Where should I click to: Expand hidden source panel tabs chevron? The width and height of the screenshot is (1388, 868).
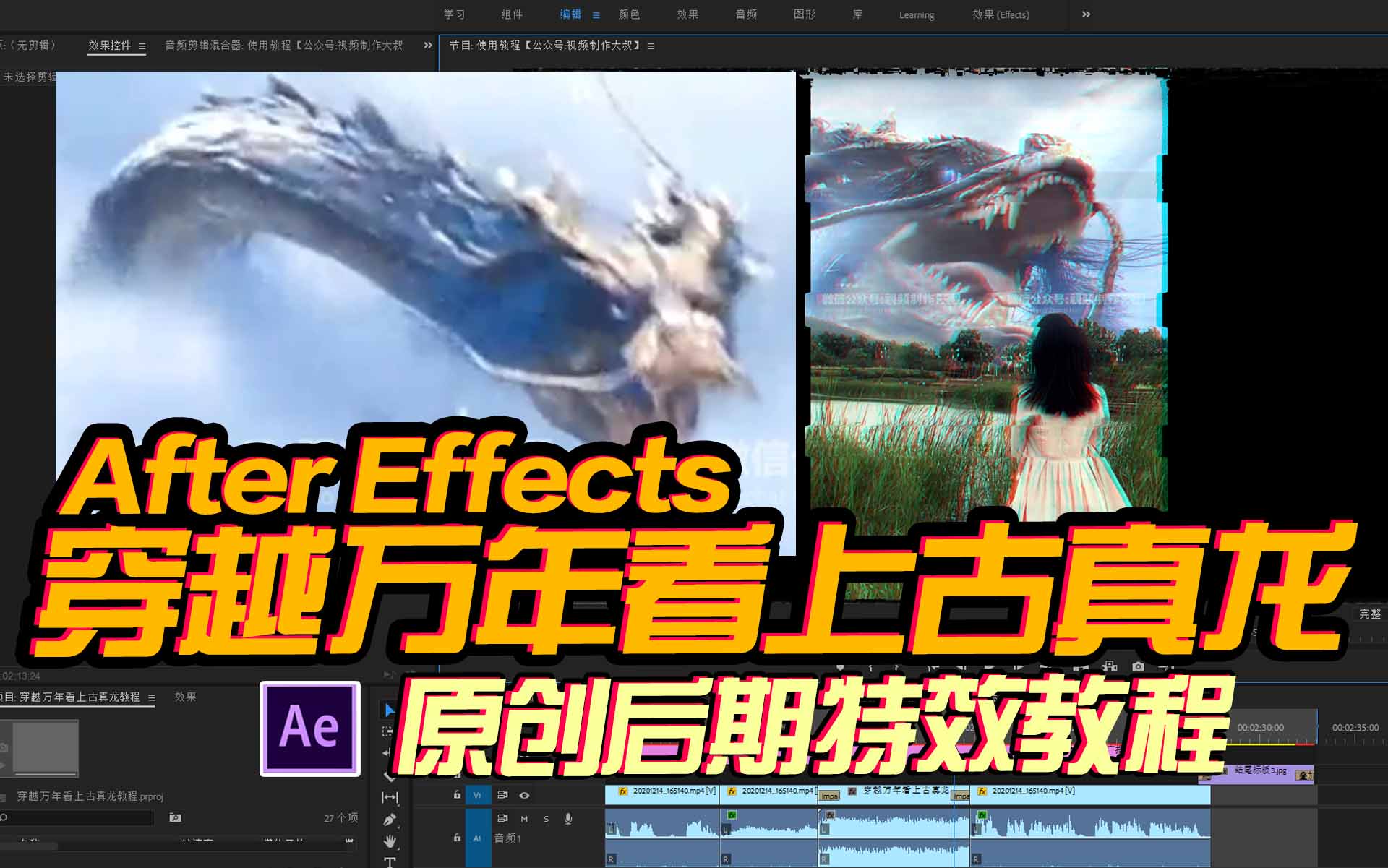tap(428, 46)
